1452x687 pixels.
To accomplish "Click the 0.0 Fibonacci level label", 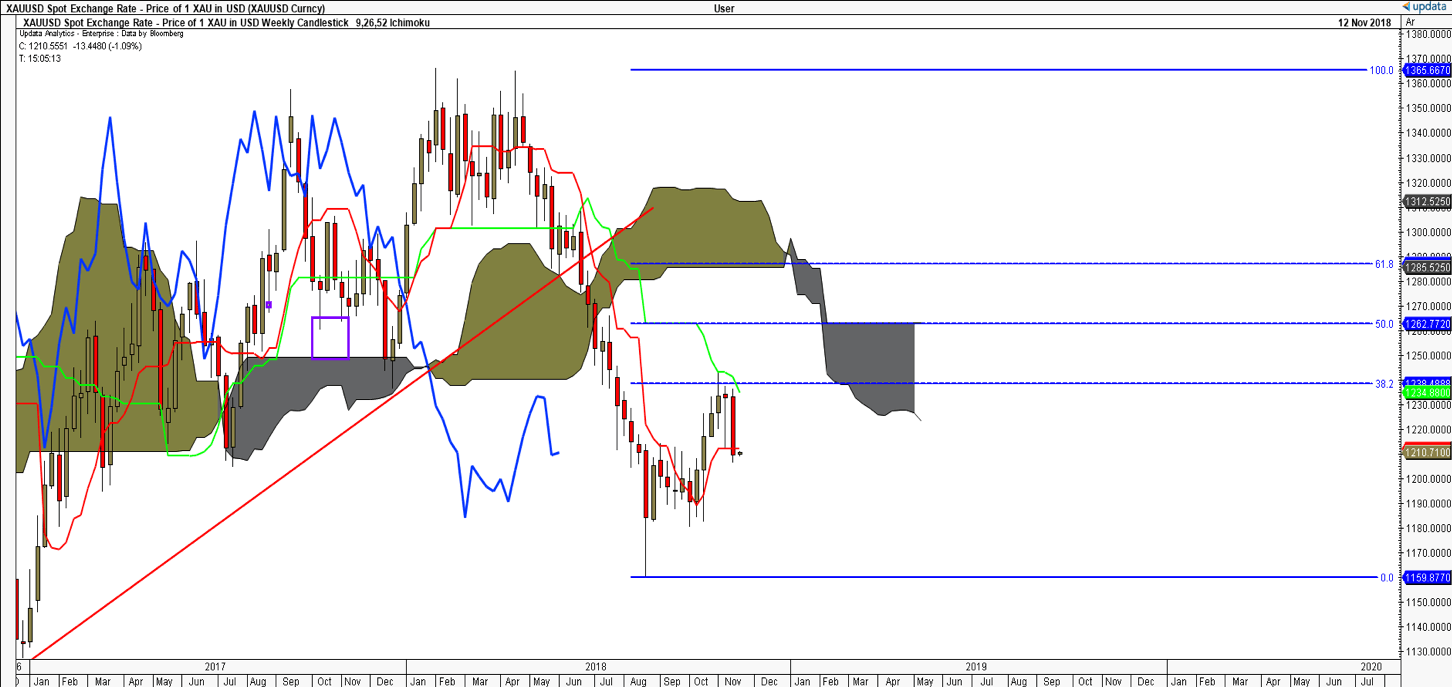I will 1386,578.
